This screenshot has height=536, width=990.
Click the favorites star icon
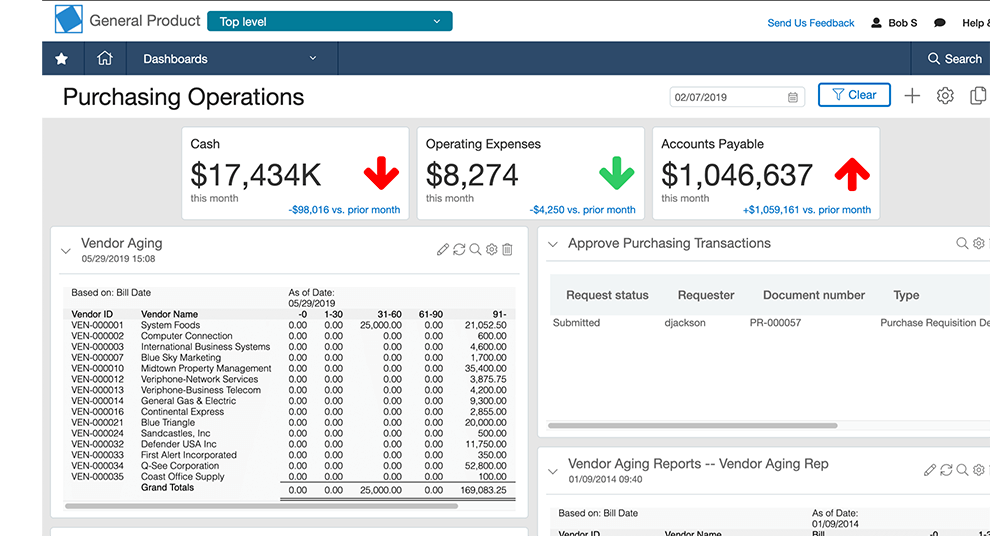[x=61, y=59]
